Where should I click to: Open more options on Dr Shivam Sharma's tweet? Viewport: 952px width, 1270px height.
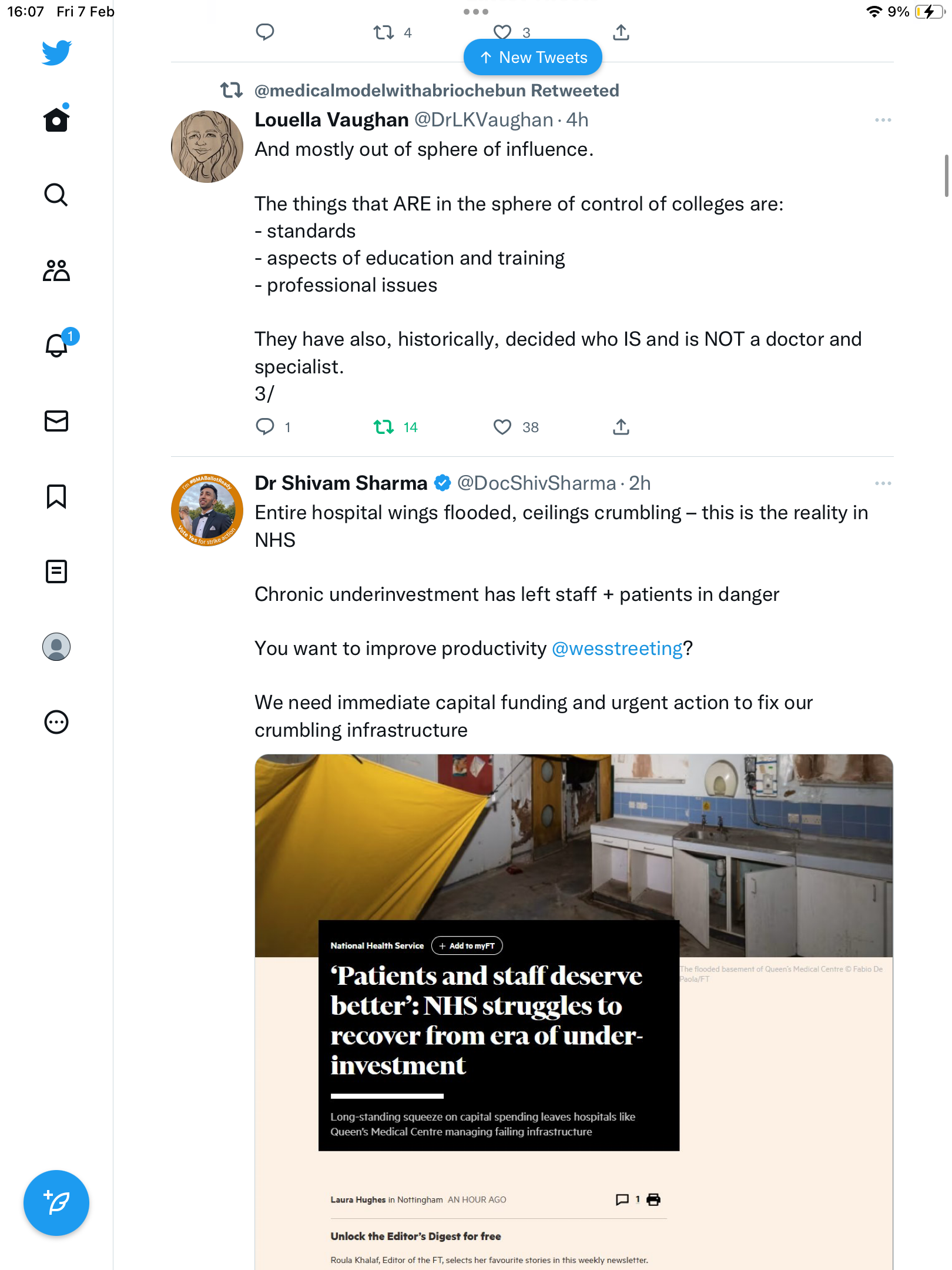point(883,483)
